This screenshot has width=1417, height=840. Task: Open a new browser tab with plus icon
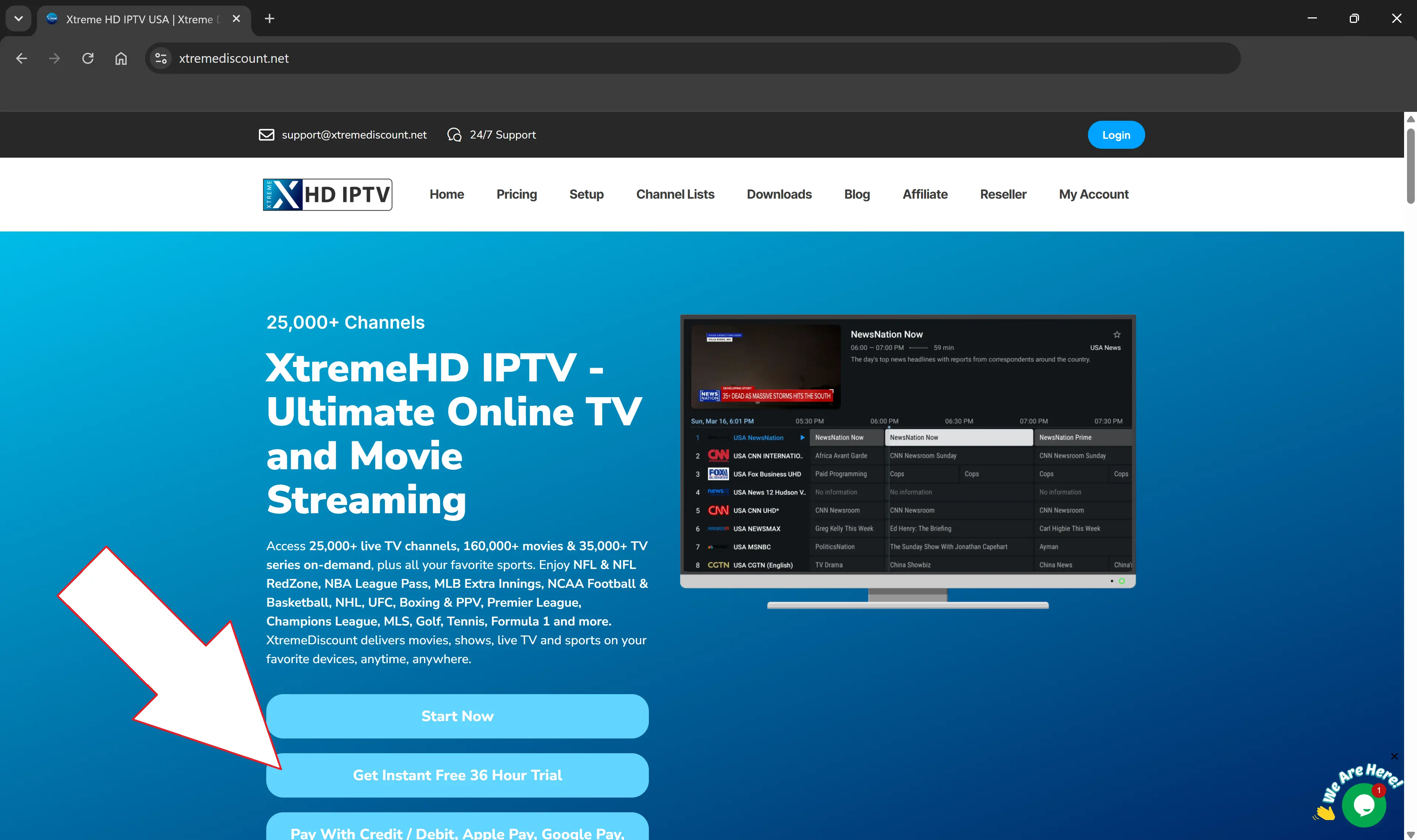(x=270, y=19)
